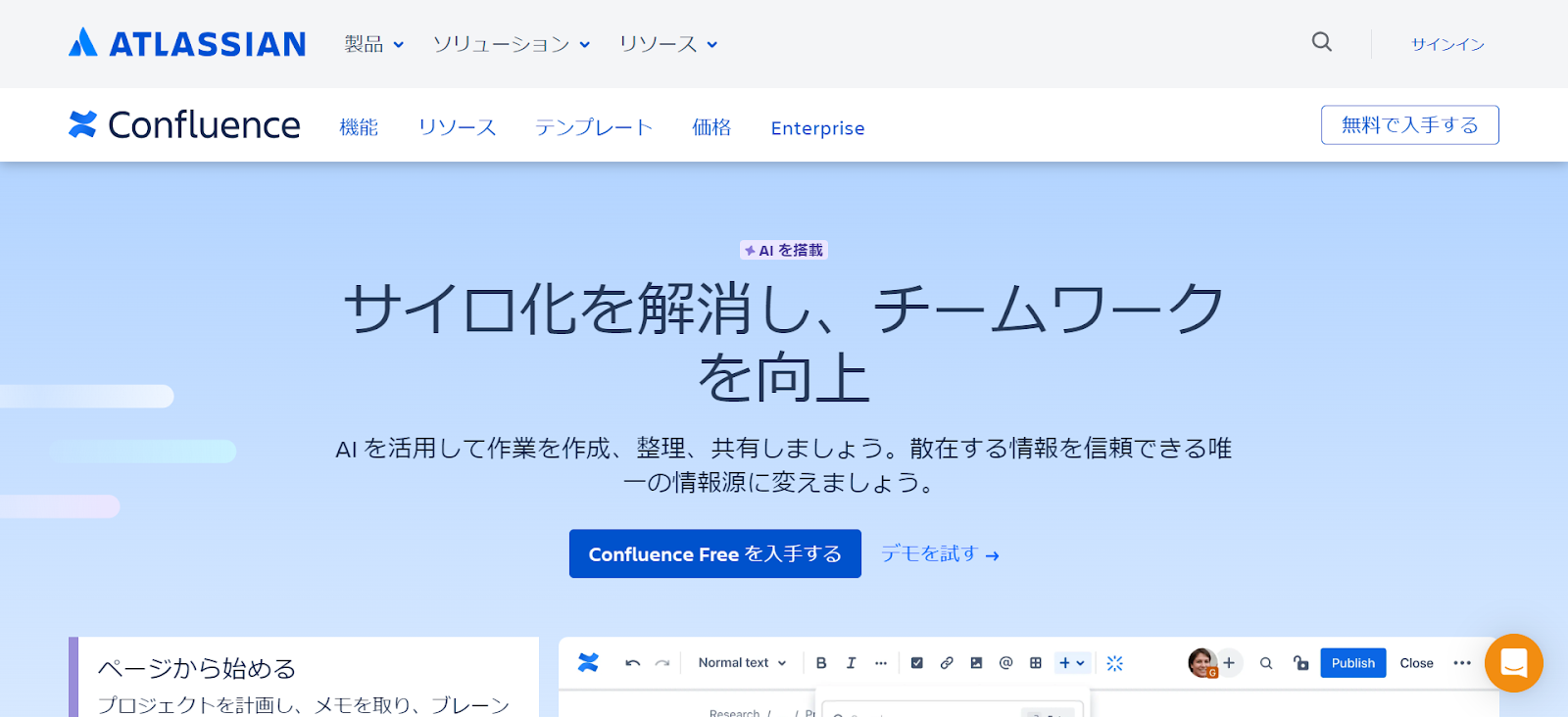This screenshot has width=1568, height=717.
Task: Click the @ mention icon
Action: tap(1005, 663)
